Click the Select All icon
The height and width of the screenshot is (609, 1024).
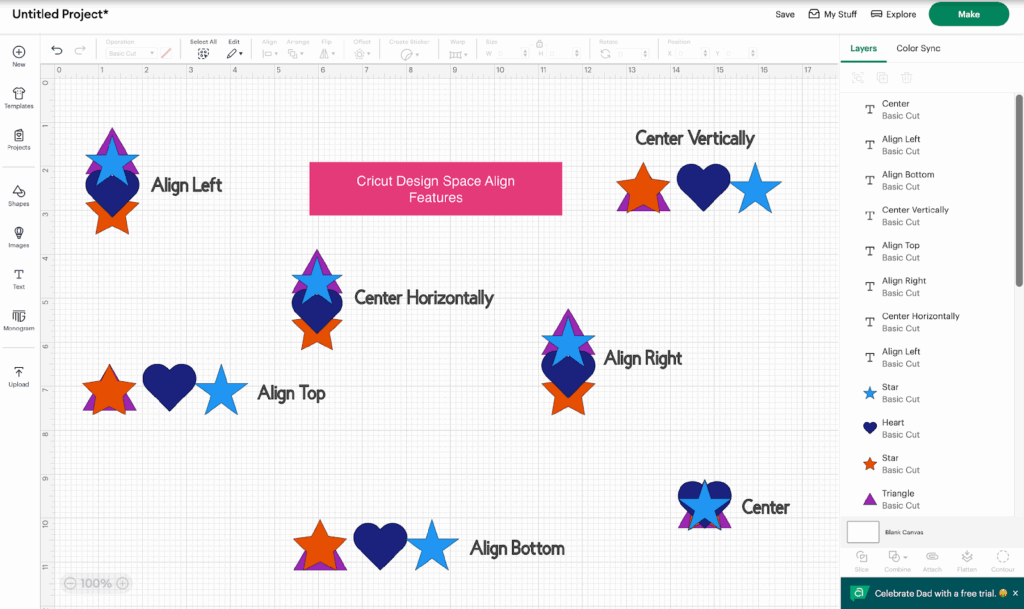(203, 54)
